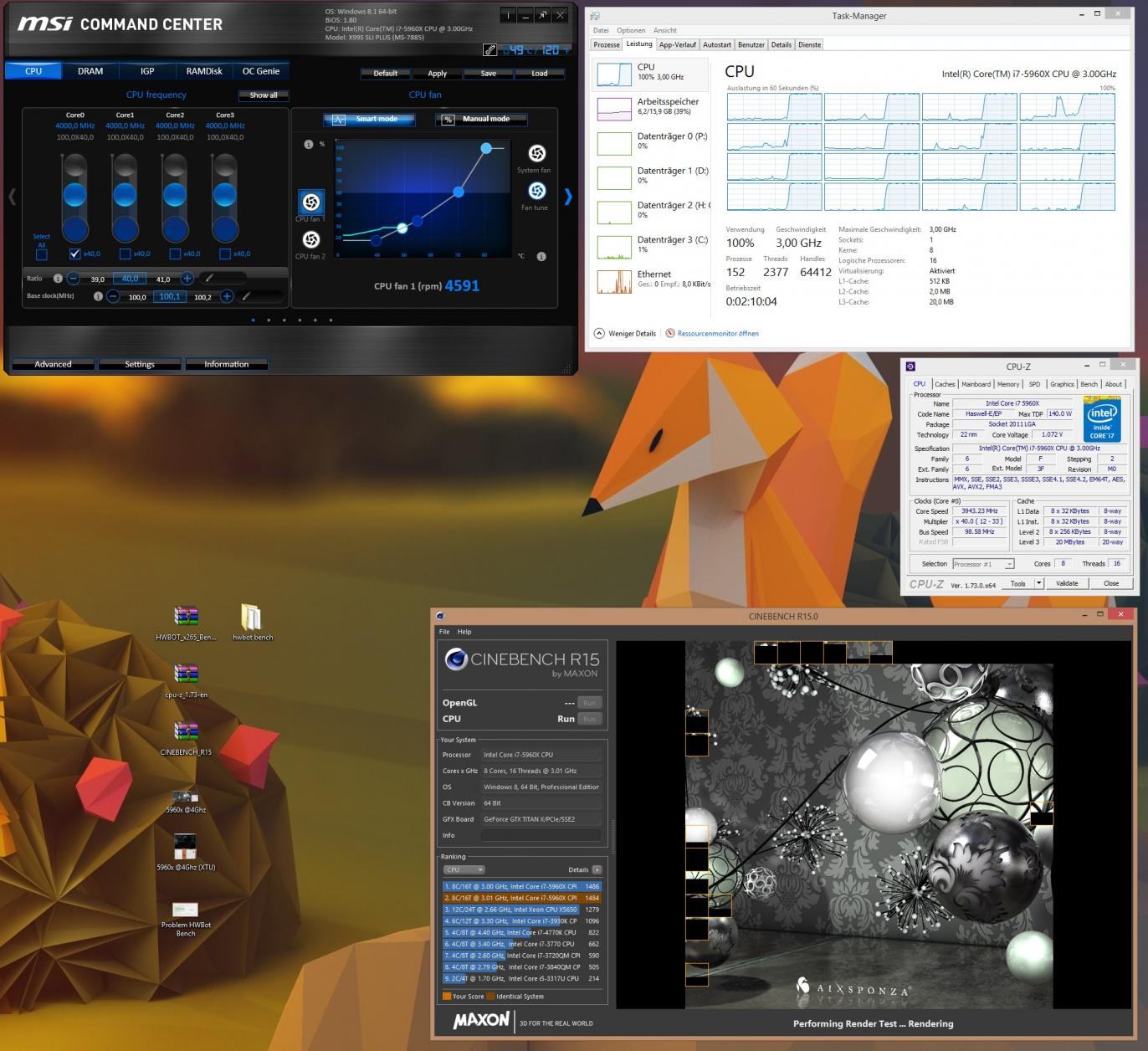1148x1051 pixels.
Task: Click the Core0 frequency slider knob
Action: 74,194
